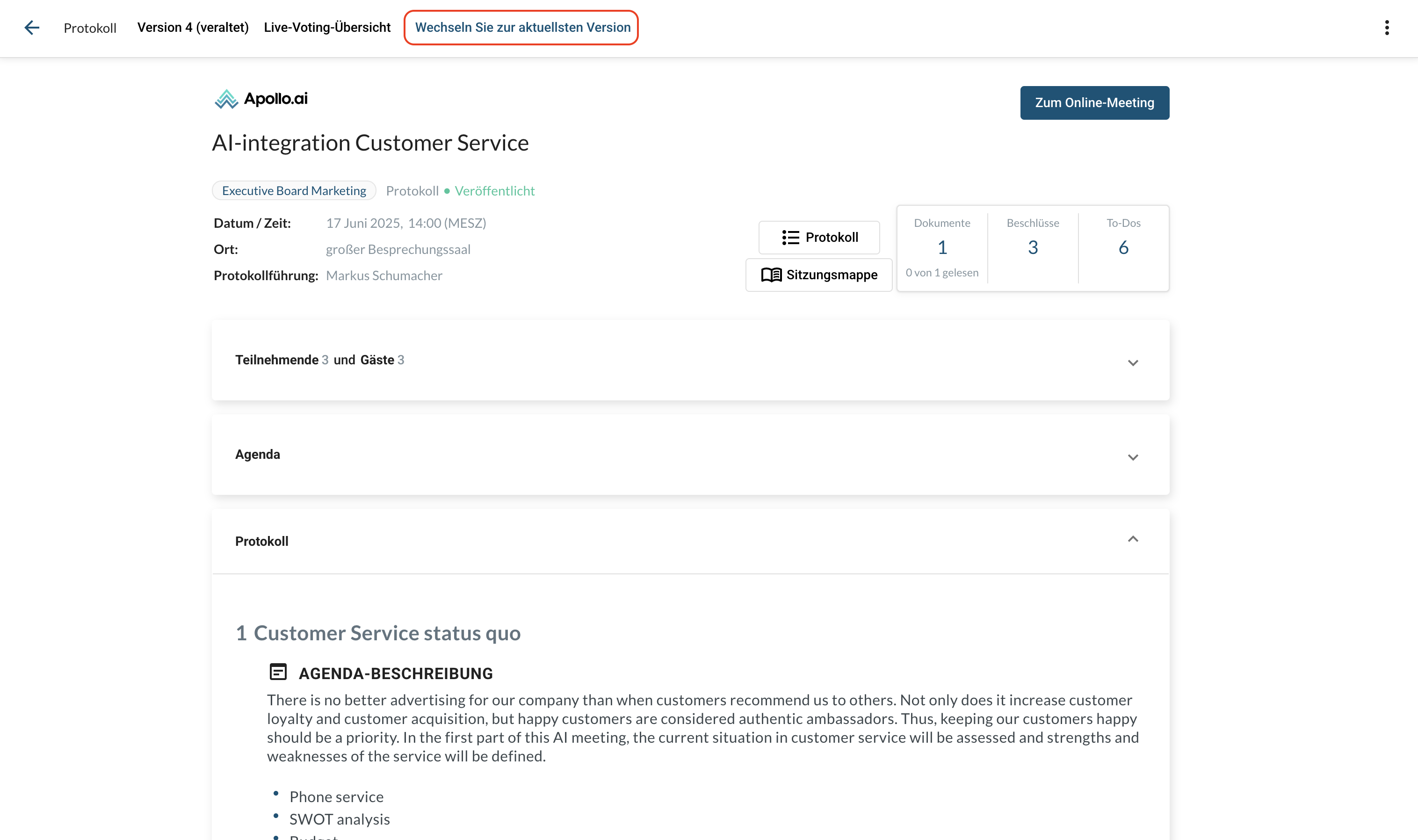The height and width of the screenshot is (840, 1418).
Task: Click Wechseln Sie zur aktuellsten Version
Action: 522,28
